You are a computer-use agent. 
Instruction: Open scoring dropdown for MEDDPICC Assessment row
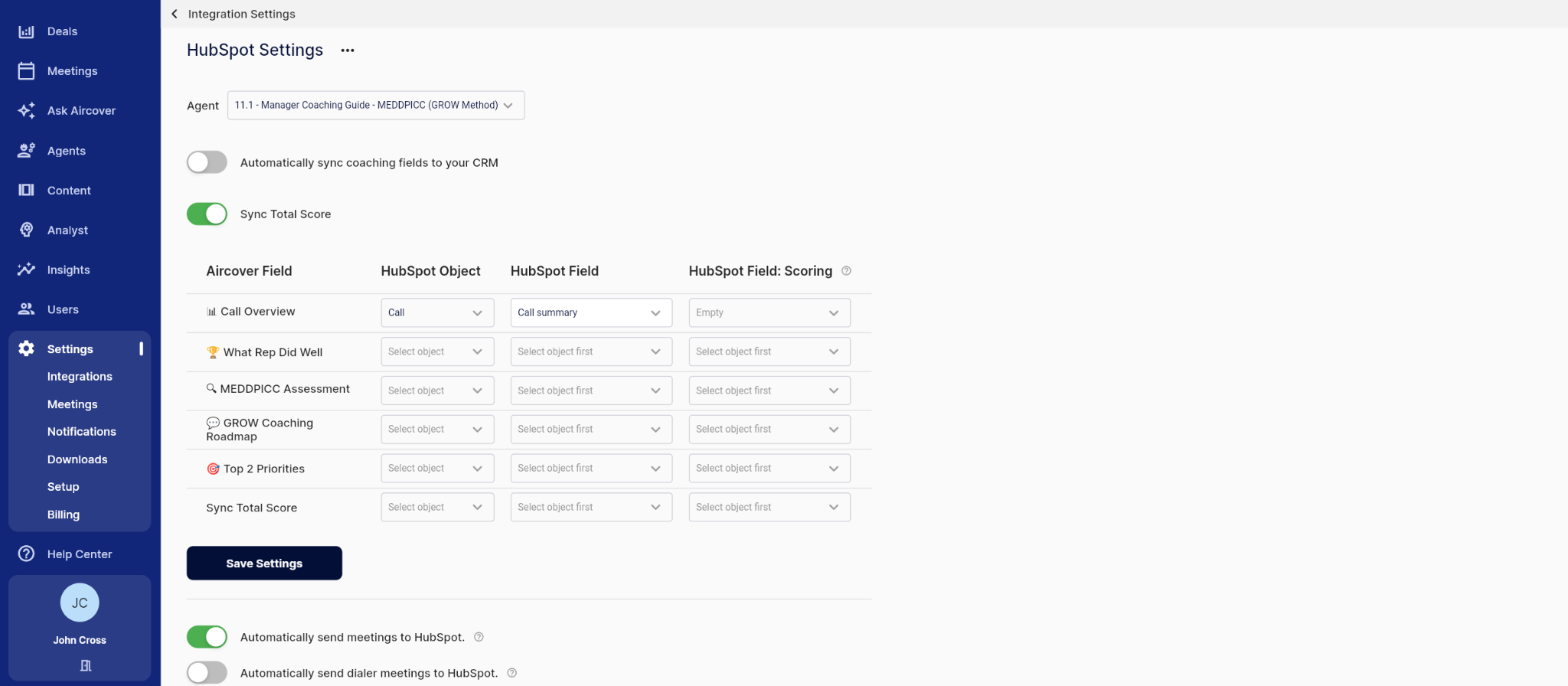pyautogui.click(x=769, y=390)
